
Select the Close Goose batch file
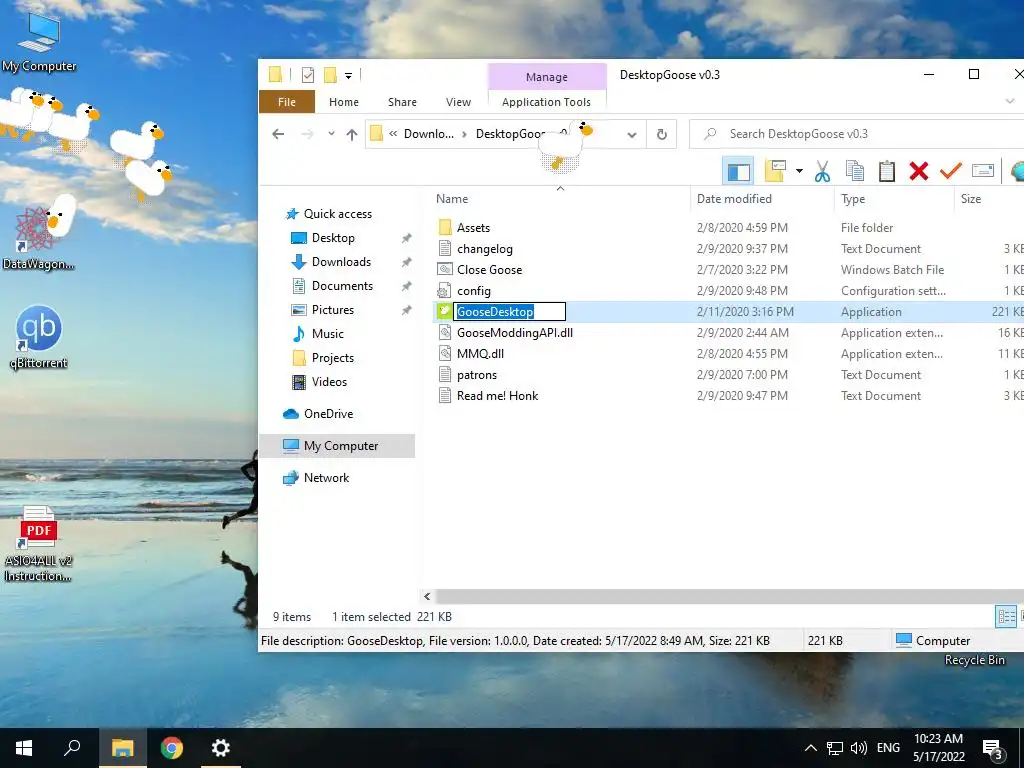coord(489,270)
